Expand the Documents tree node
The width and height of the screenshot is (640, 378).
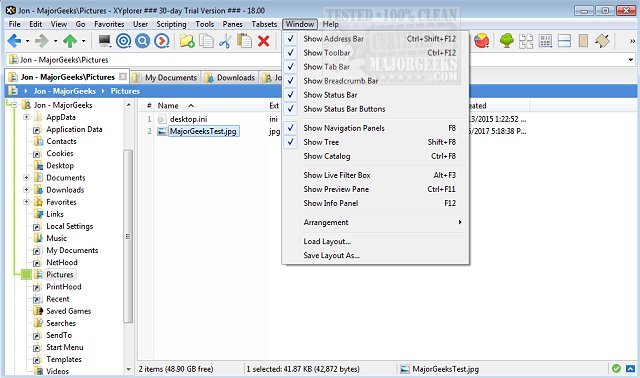pos(27,178)
